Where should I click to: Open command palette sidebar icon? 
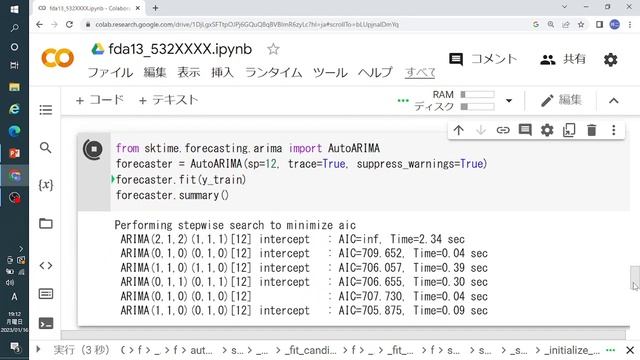46,294
